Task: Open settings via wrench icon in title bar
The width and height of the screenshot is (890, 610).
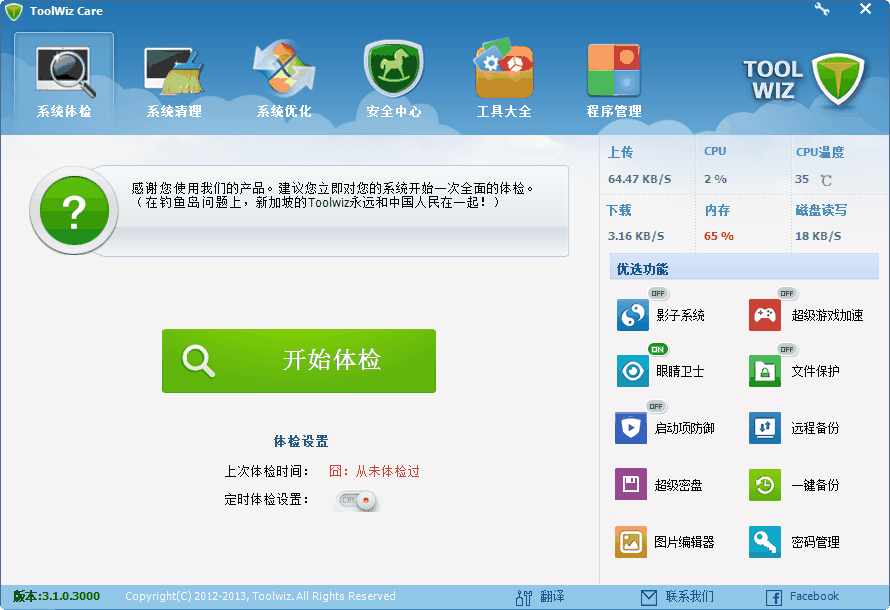Action: click(x=821, y=9)
